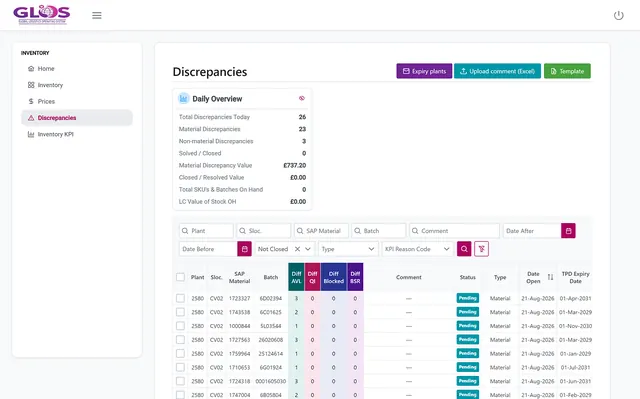
Task: Click batch cell 25124614
Action: click(271, 353)
